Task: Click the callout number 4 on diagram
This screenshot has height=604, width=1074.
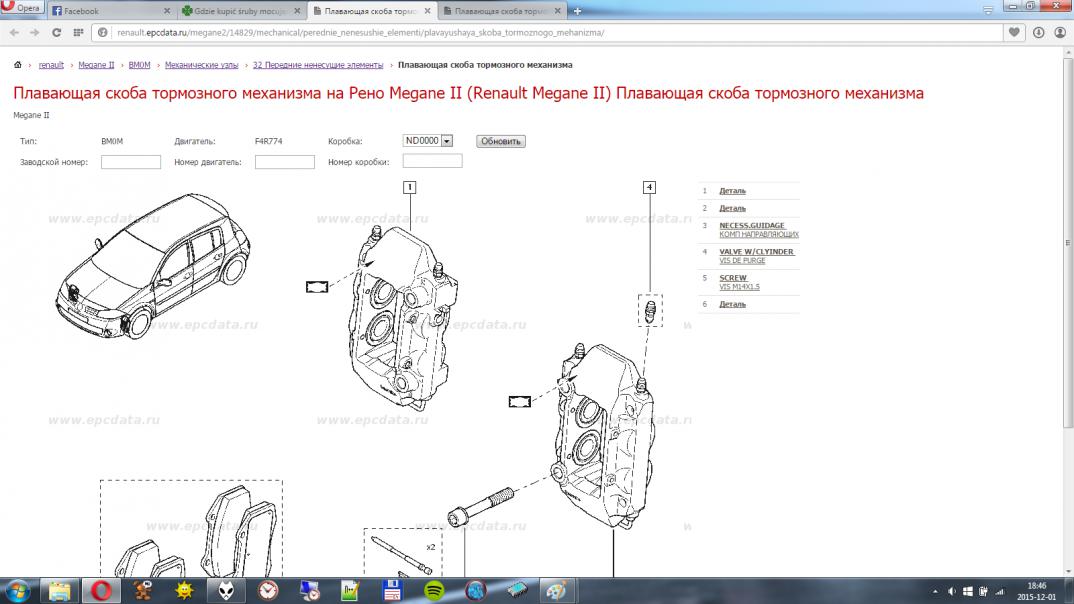Action: (649, 187)
